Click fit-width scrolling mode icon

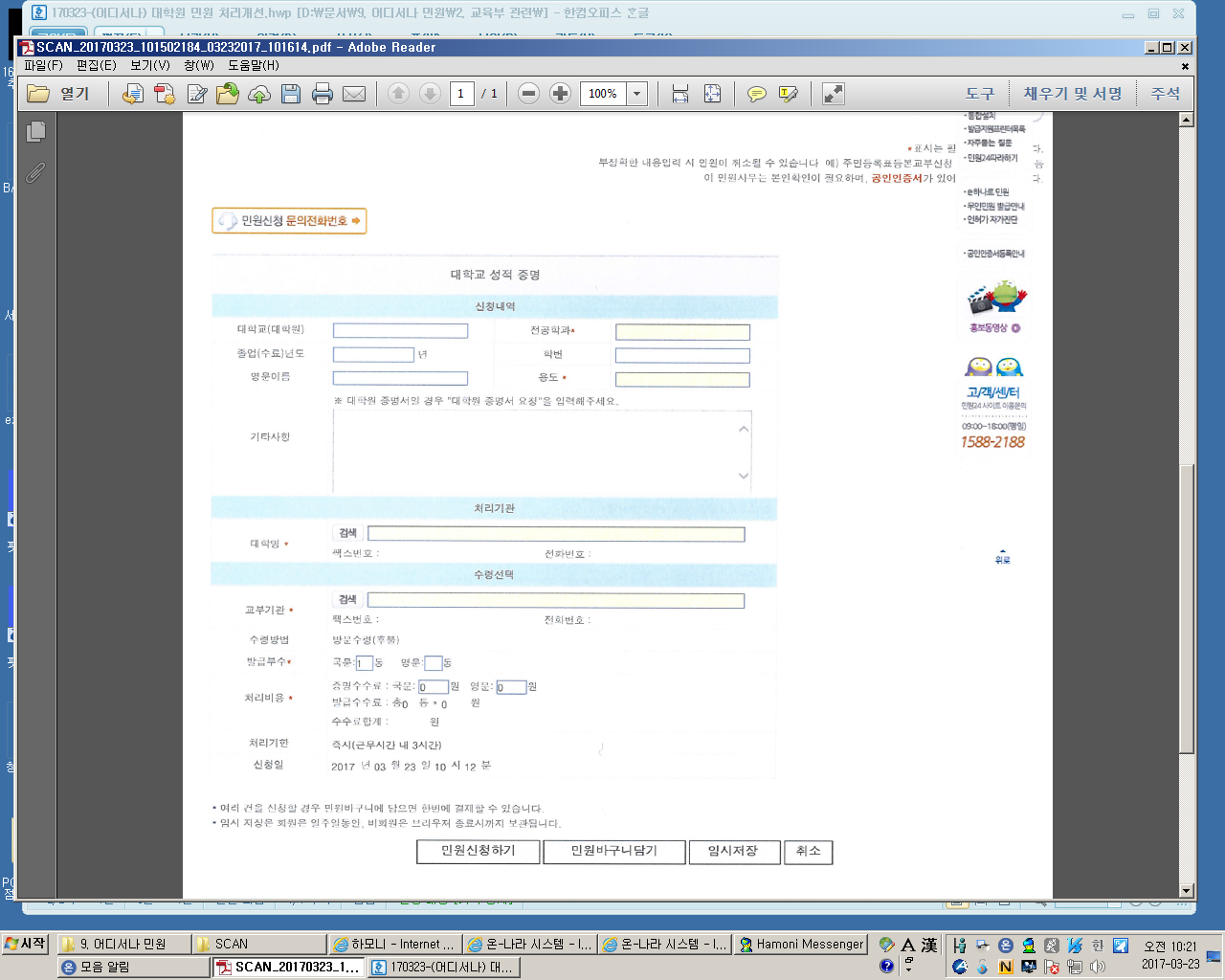point(680,94)
